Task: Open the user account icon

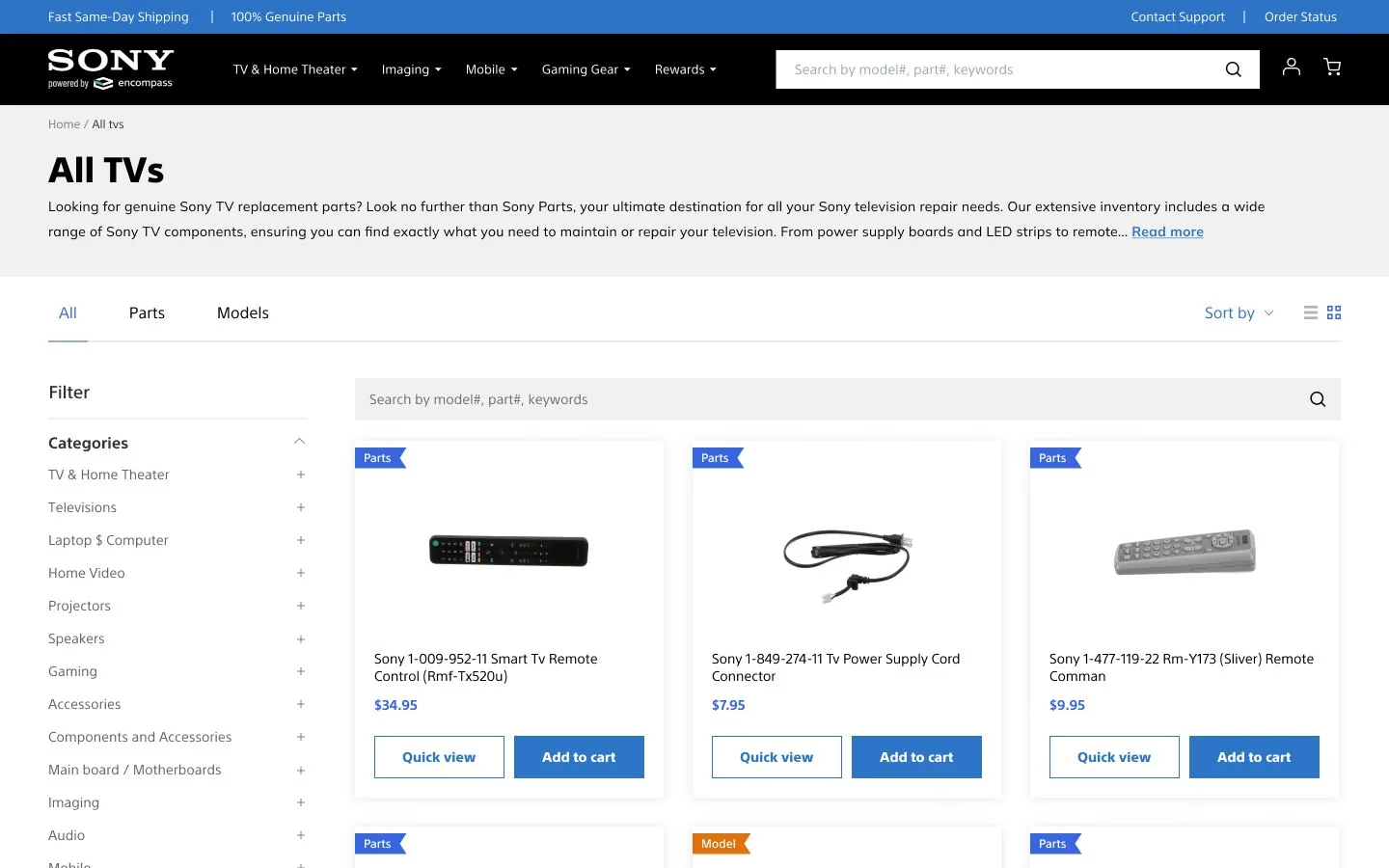Action: tap(1291, 67)
